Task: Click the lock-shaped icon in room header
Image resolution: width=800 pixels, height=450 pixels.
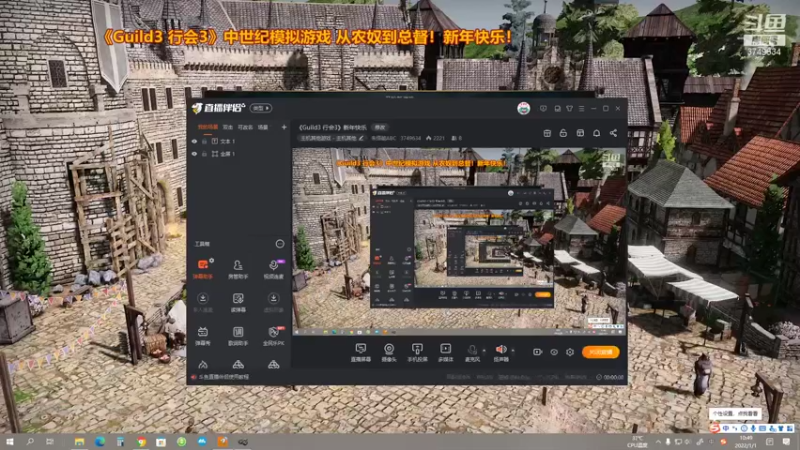Action: (563, 133)
